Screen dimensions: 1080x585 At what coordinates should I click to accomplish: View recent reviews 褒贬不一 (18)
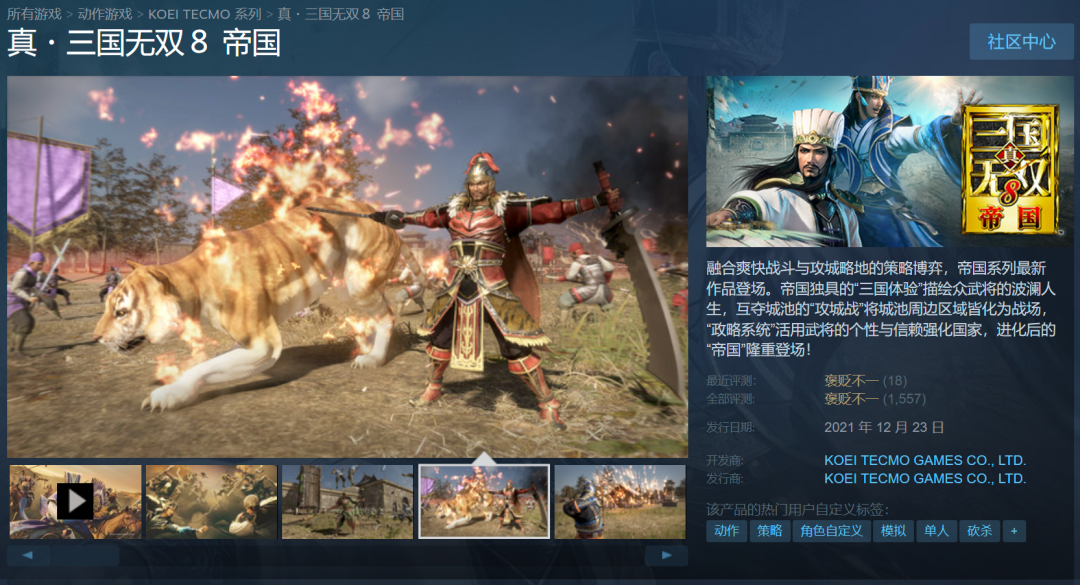click(x=866, y=380)
